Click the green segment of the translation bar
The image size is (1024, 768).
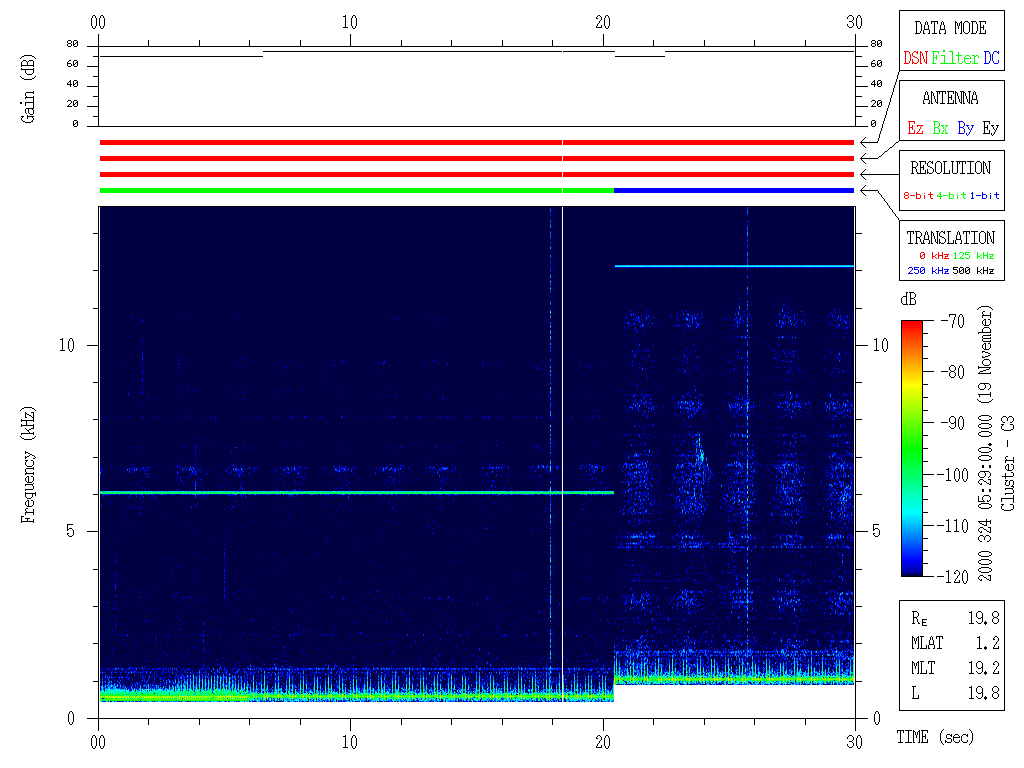[x=350, y=190]
